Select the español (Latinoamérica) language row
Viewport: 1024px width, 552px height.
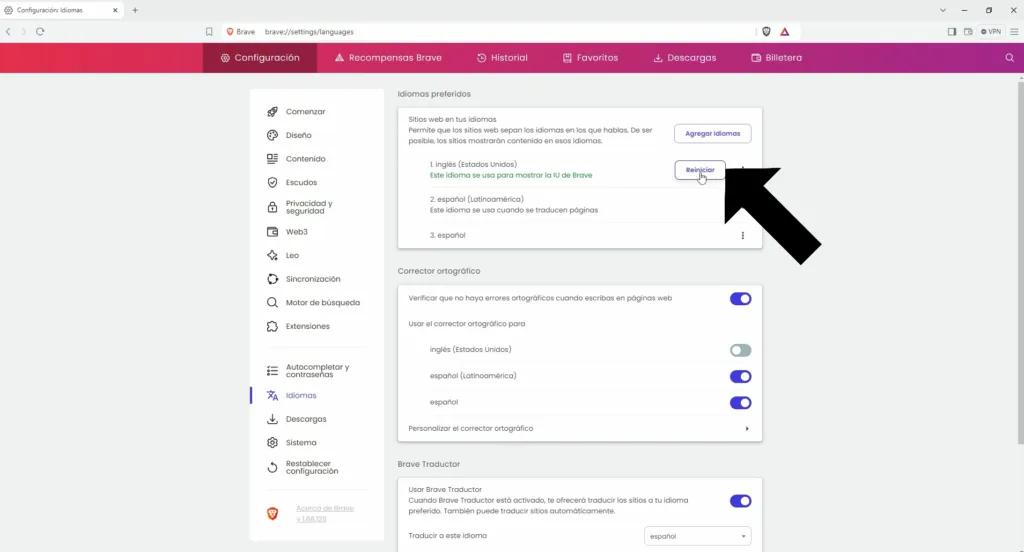[579, 204]
